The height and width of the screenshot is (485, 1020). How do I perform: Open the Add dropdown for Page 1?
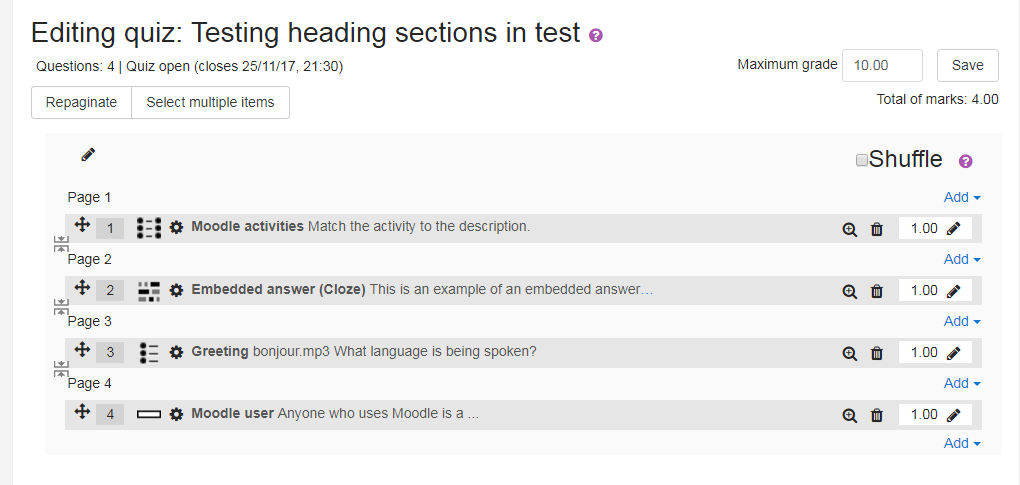(x=962, y=197)
